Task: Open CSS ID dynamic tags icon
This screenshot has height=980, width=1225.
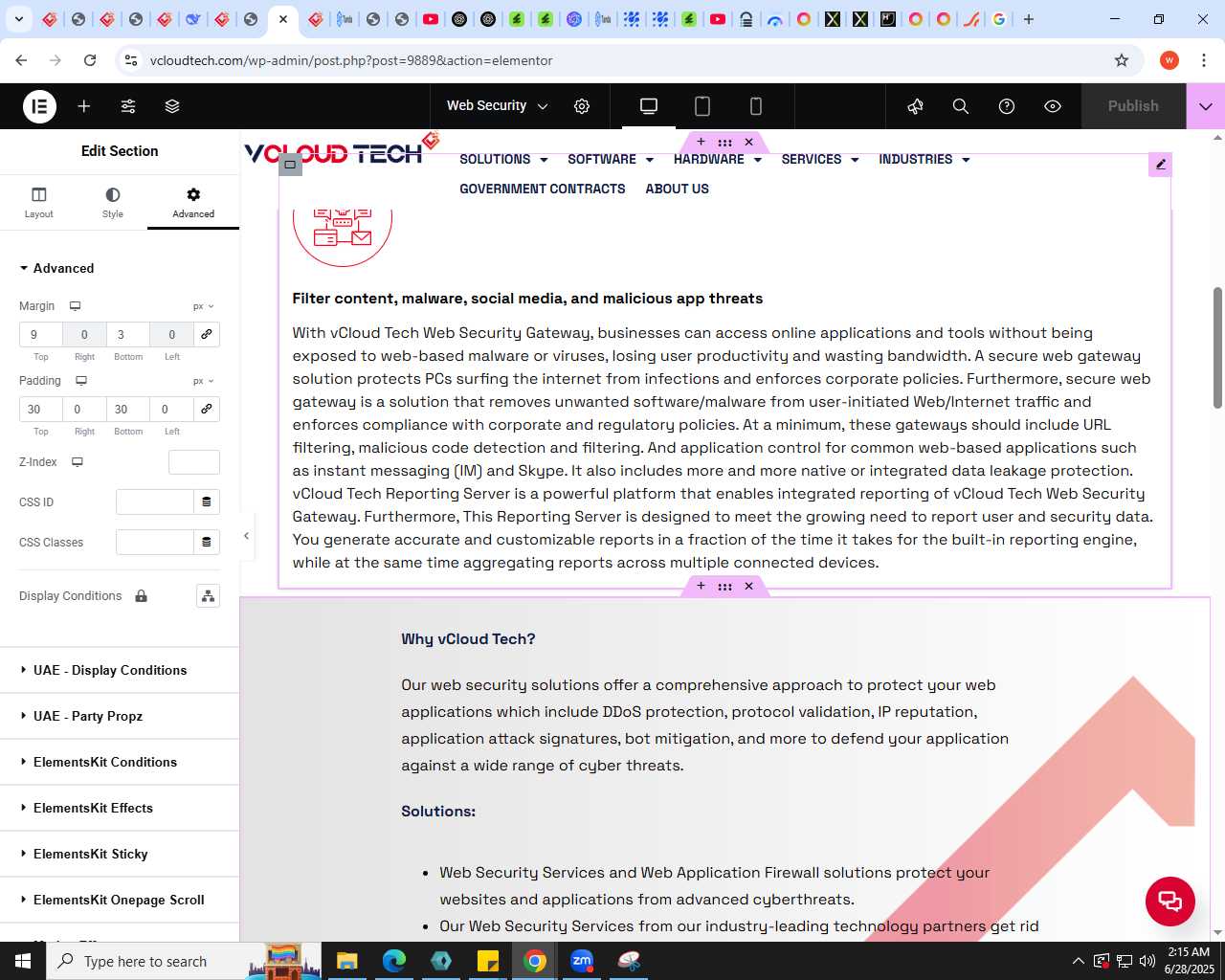Action: (206, 502)
